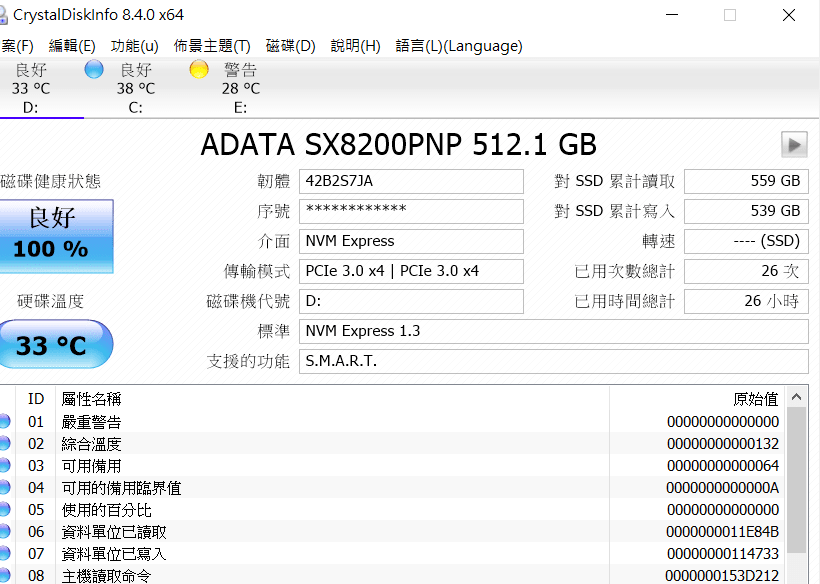
Task: Click raw value 0000000153D212
Action: click(x=722, y=576)
